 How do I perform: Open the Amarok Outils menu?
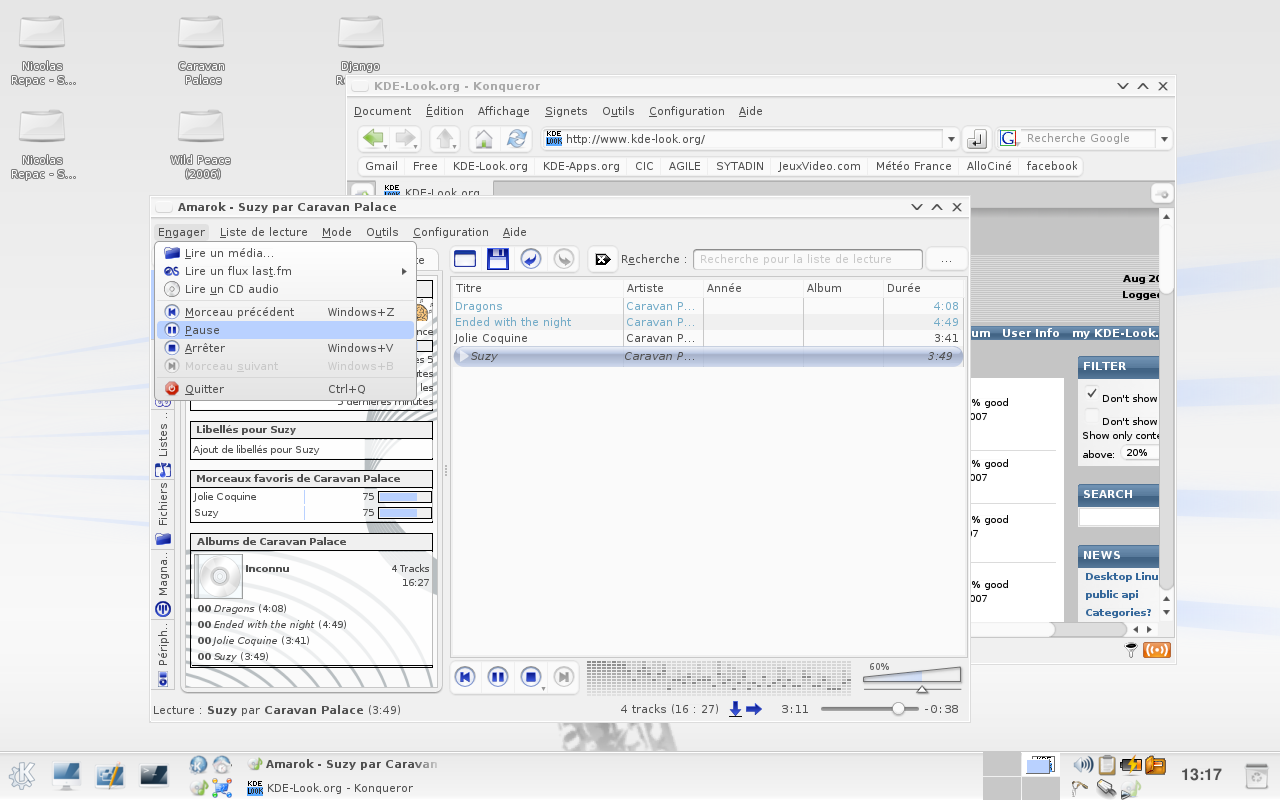382,232
